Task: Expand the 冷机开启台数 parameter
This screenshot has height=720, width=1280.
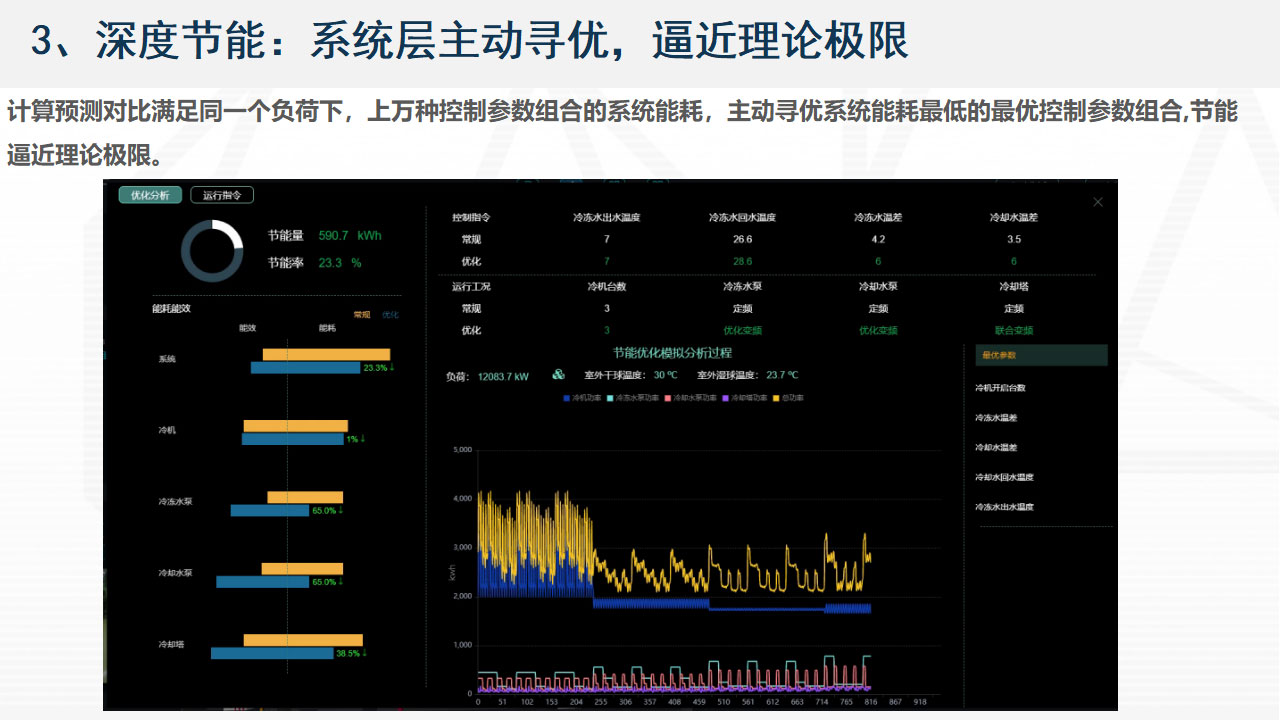Action: tap(1000, 388)
